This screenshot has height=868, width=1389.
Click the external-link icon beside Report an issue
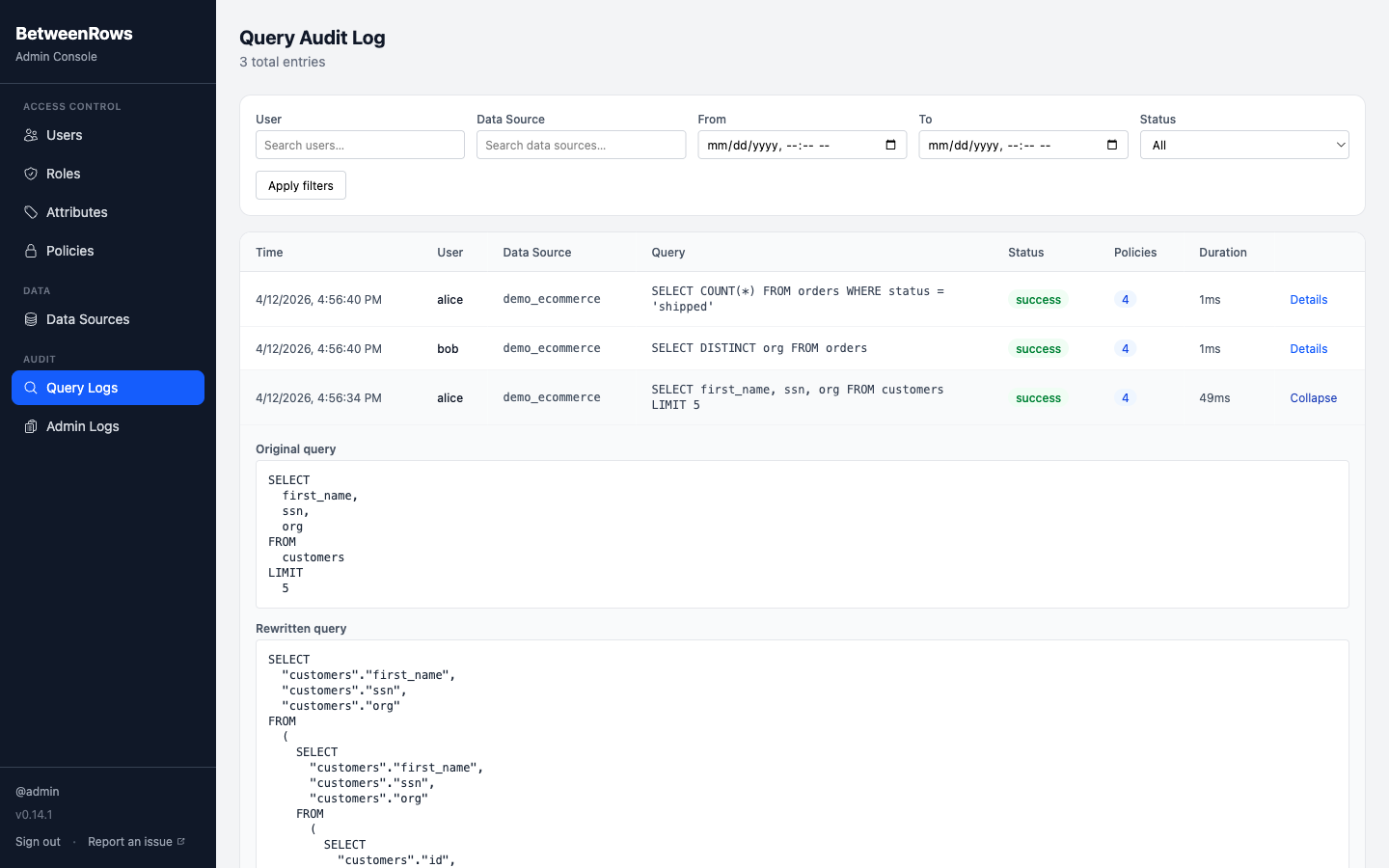[x=179, y=840]
